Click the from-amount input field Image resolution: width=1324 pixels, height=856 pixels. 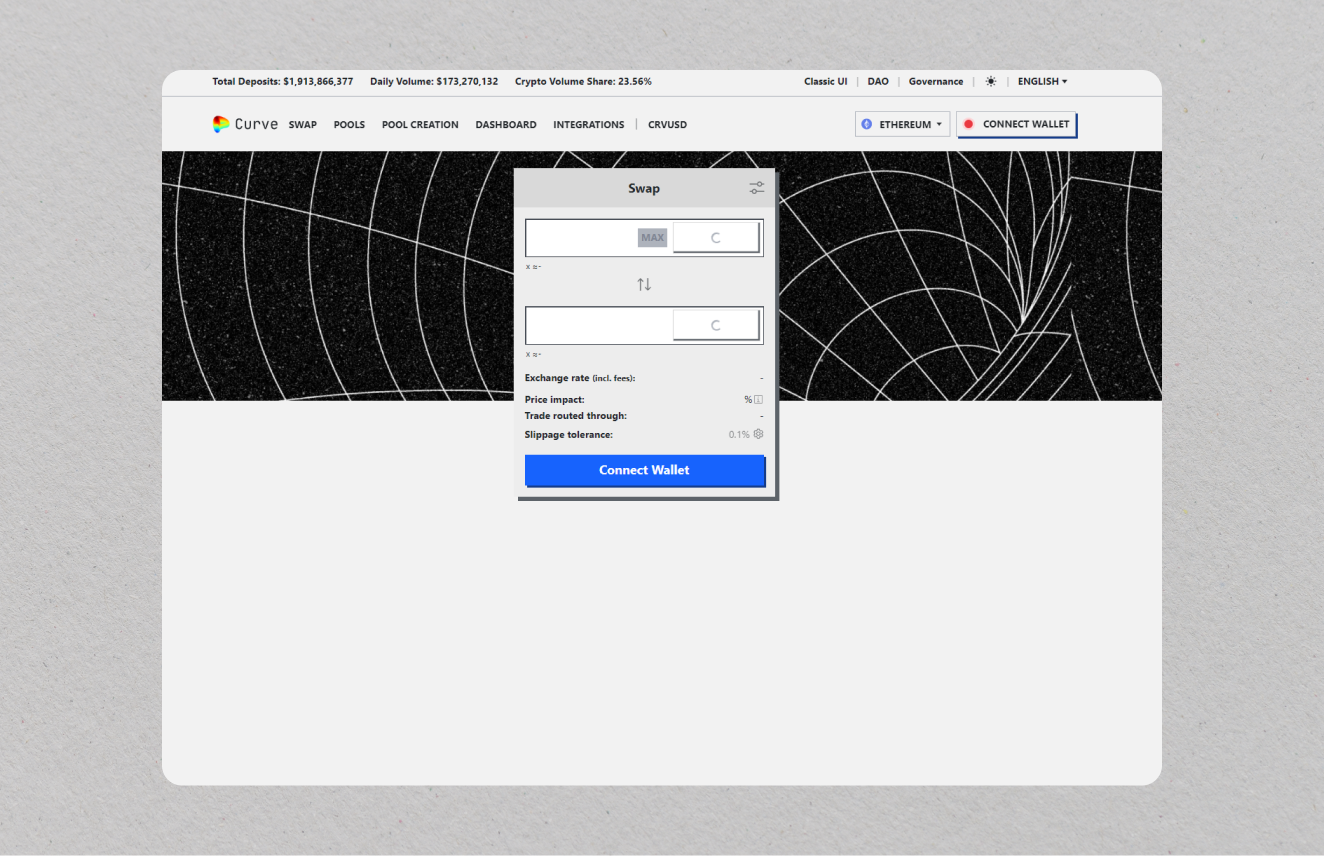pyautogui.click(x=582, y=238)
